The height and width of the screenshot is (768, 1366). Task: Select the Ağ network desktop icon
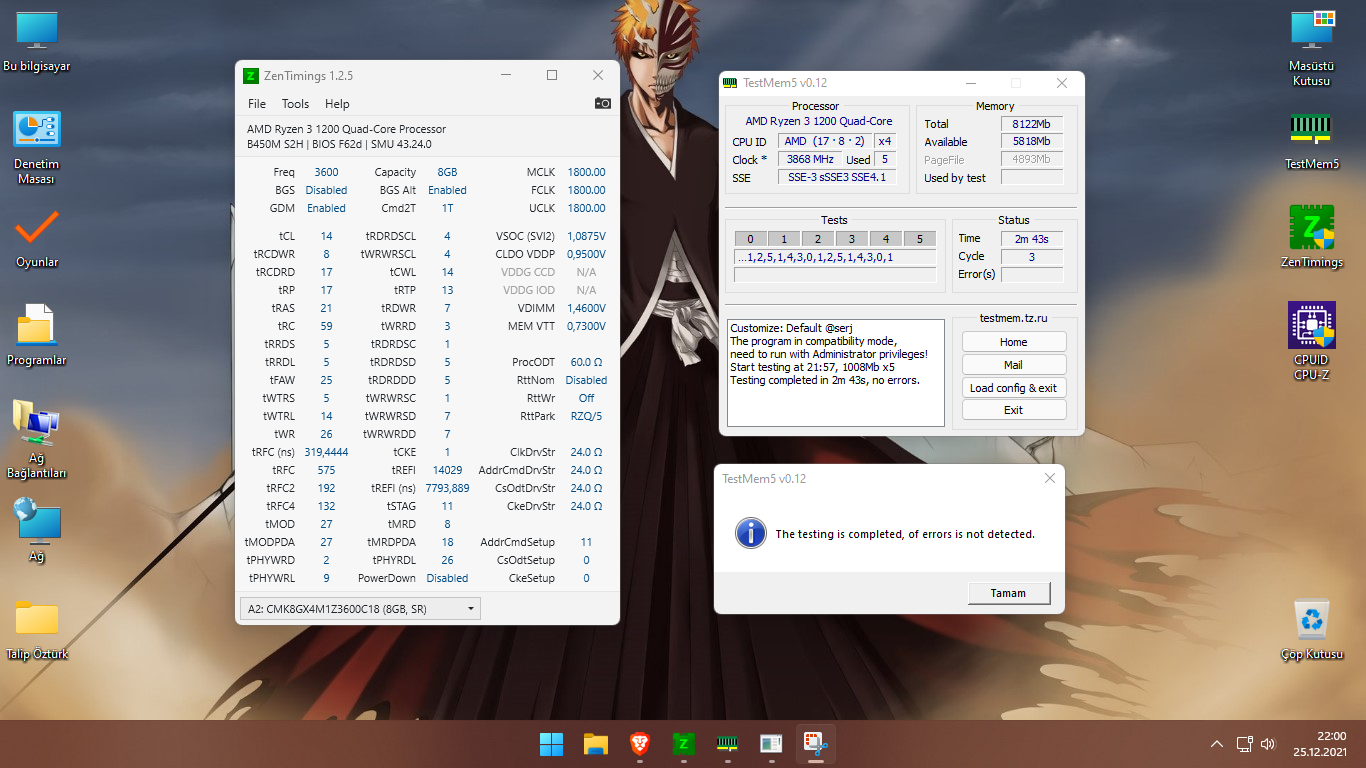coord(36,530)
